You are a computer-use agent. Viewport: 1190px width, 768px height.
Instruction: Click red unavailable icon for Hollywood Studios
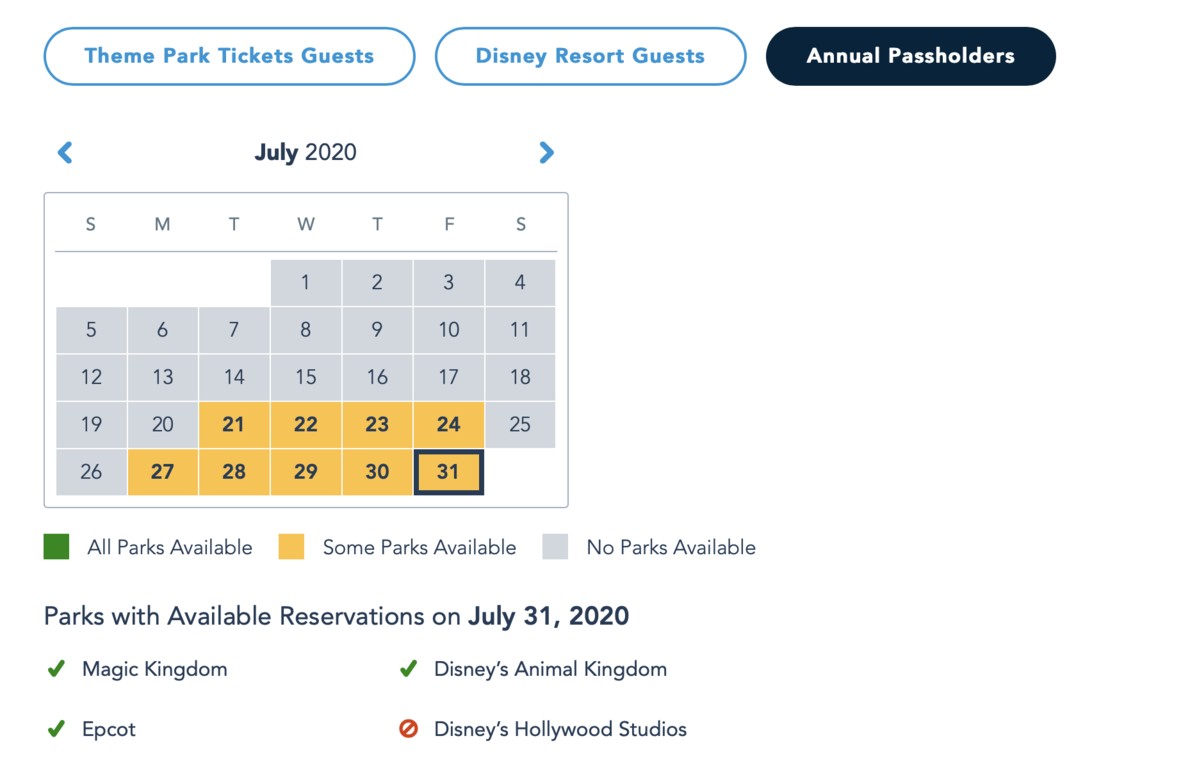(408, 729)
